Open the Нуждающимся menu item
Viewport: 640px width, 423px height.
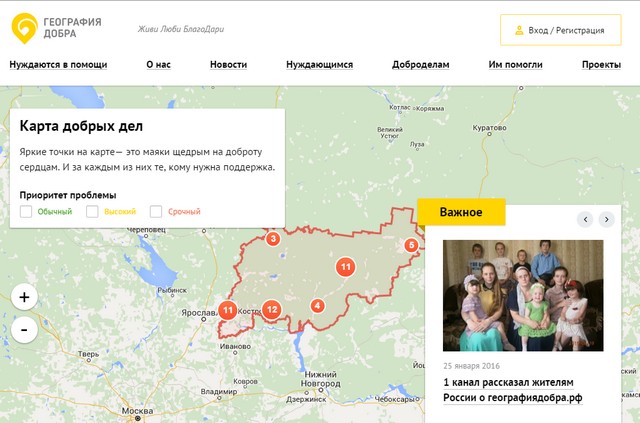(320, 65)
